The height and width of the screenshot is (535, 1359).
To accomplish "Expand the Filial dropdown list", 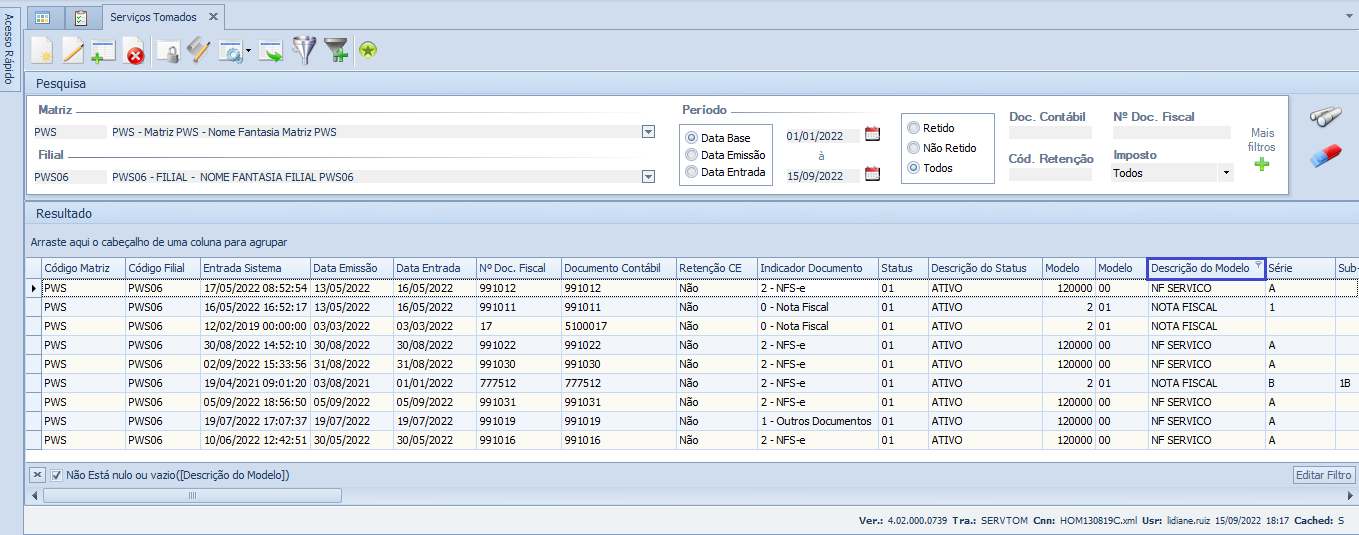I will tap(648, 177).
